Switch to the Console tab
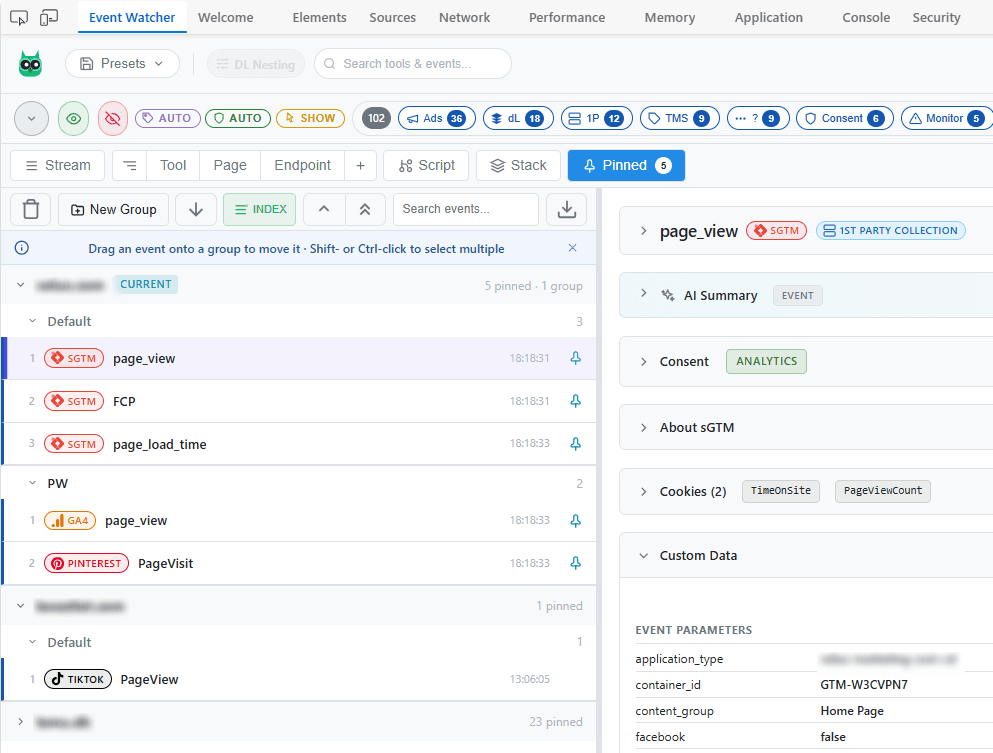993x753 pixels. 866,18
